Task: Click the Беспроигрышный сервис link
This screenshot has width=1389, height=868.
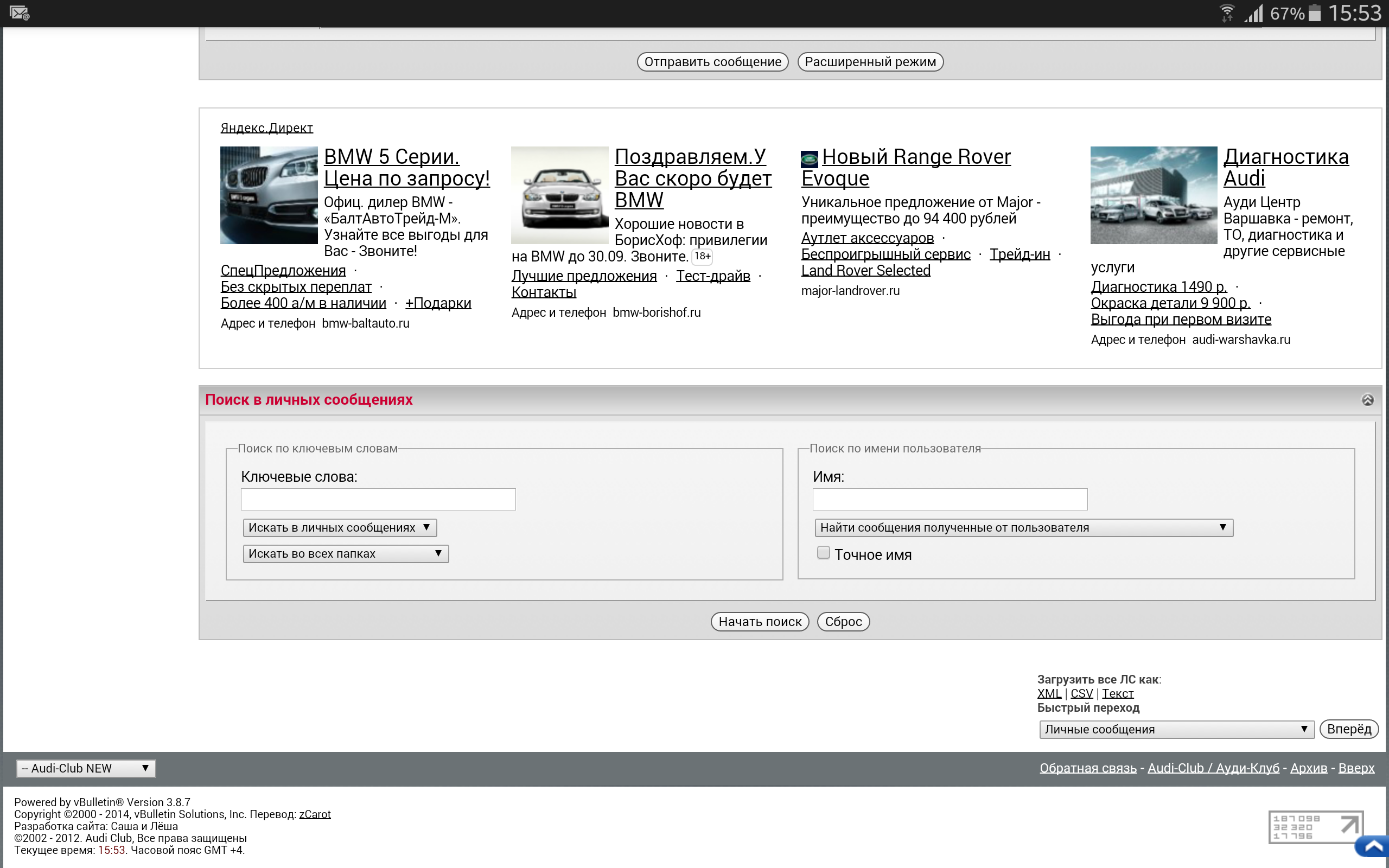Action: click(x=885, y=254)
